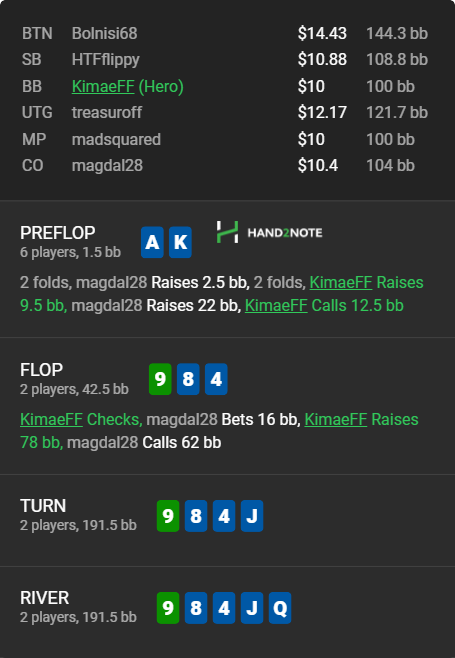Select the Ace hole card in preflop
455x658 pixels.
tap(152, 242)
